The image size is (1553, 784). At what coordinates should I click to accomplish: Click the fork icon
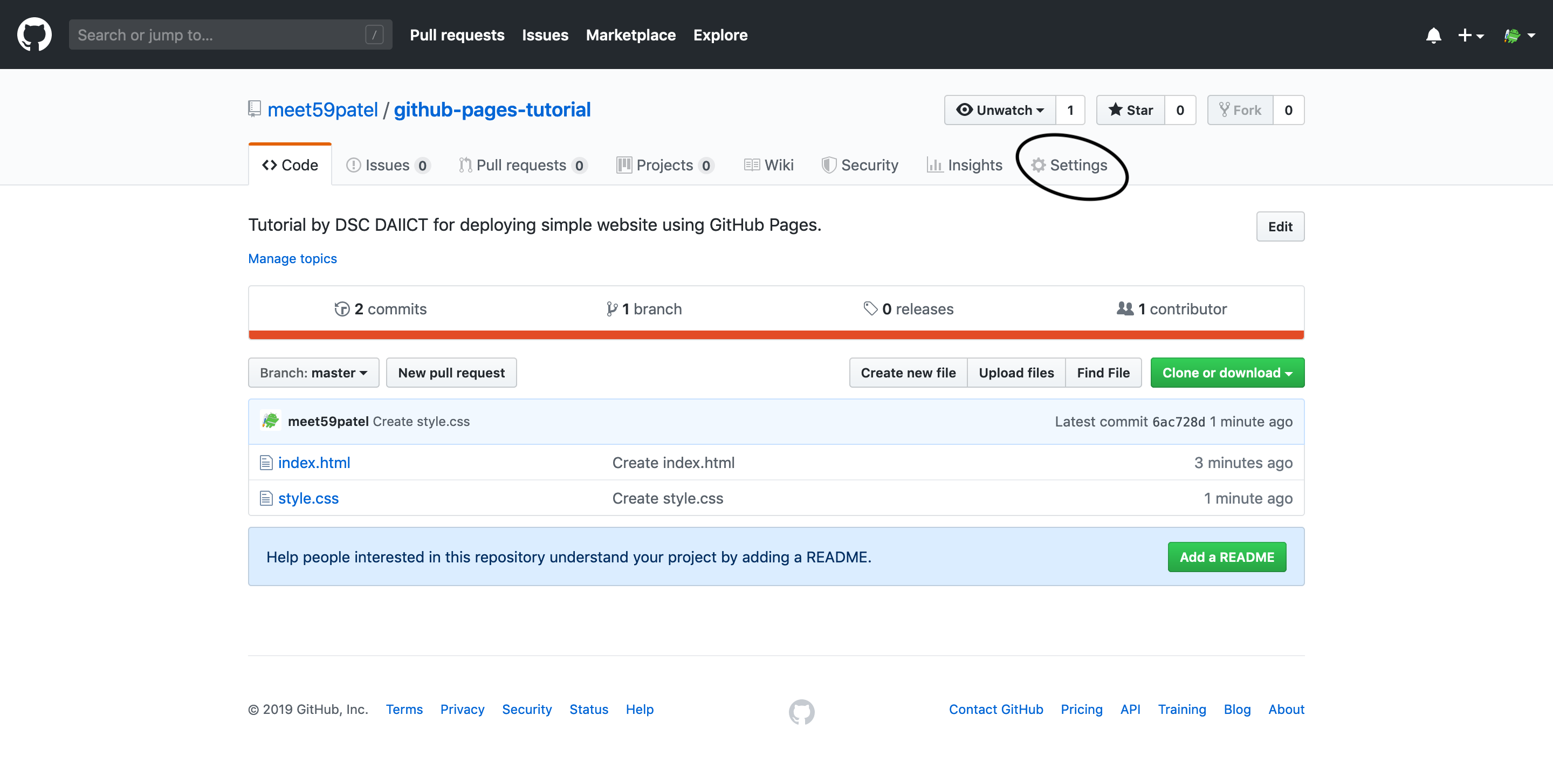(1225, 109)
